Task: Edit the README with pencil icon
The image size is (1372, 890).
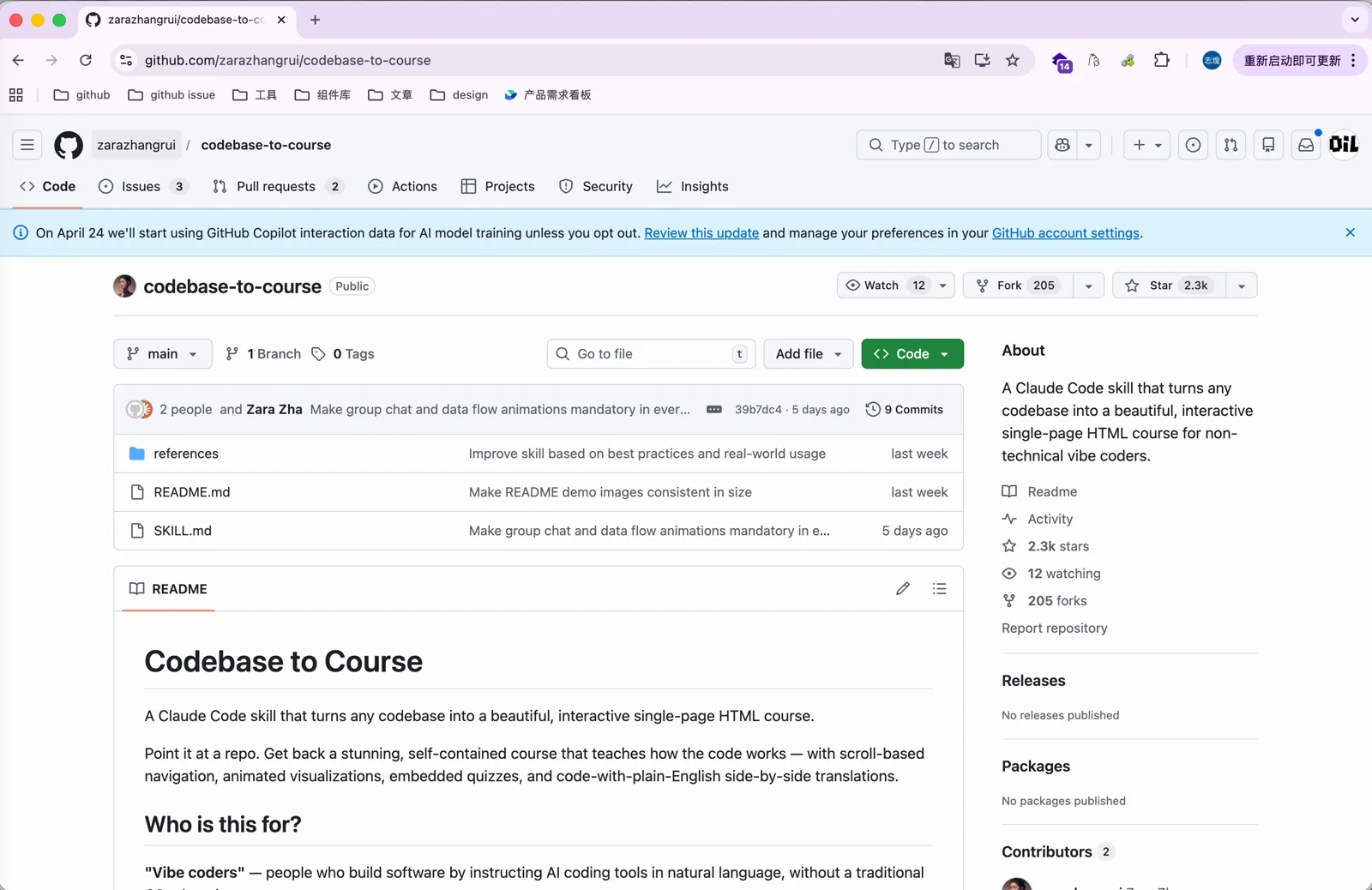Action: [903, 589]
